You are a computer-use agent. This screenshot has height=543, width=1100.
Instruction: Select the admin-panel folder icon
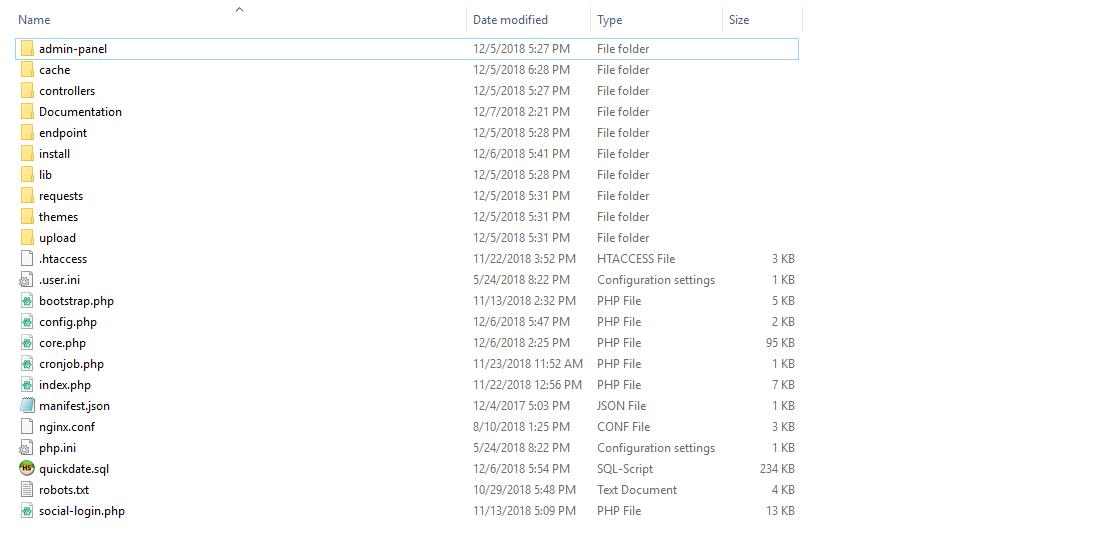27,49
